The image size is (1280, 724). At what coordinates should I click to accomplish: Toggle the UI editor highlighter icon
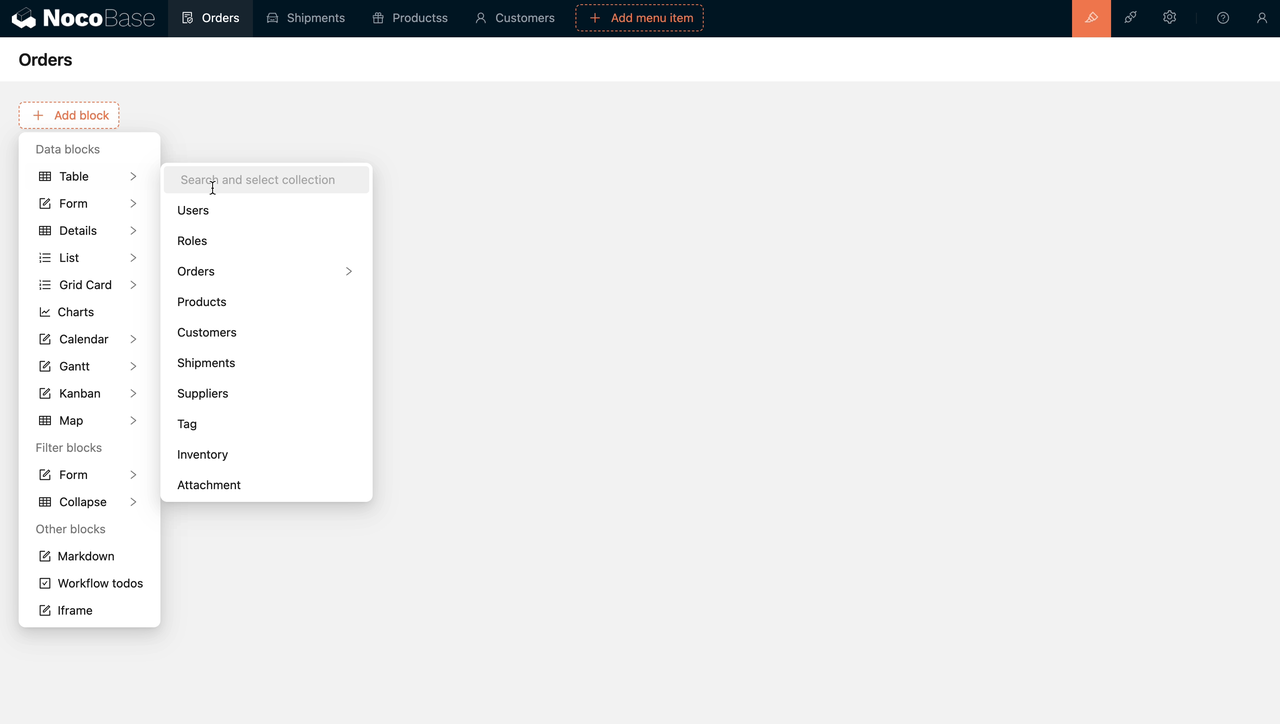(x=1091, y=18)
